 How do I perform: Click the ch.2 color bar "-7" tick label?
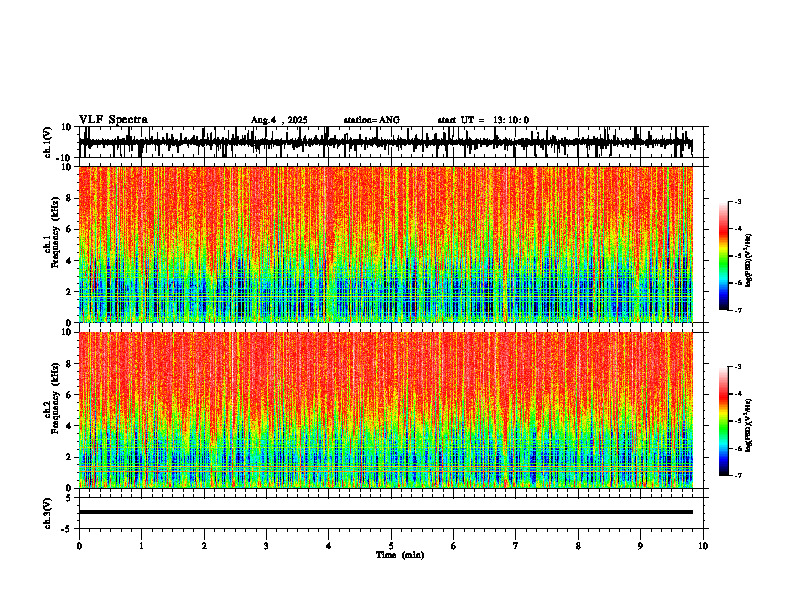click(738, 475)
